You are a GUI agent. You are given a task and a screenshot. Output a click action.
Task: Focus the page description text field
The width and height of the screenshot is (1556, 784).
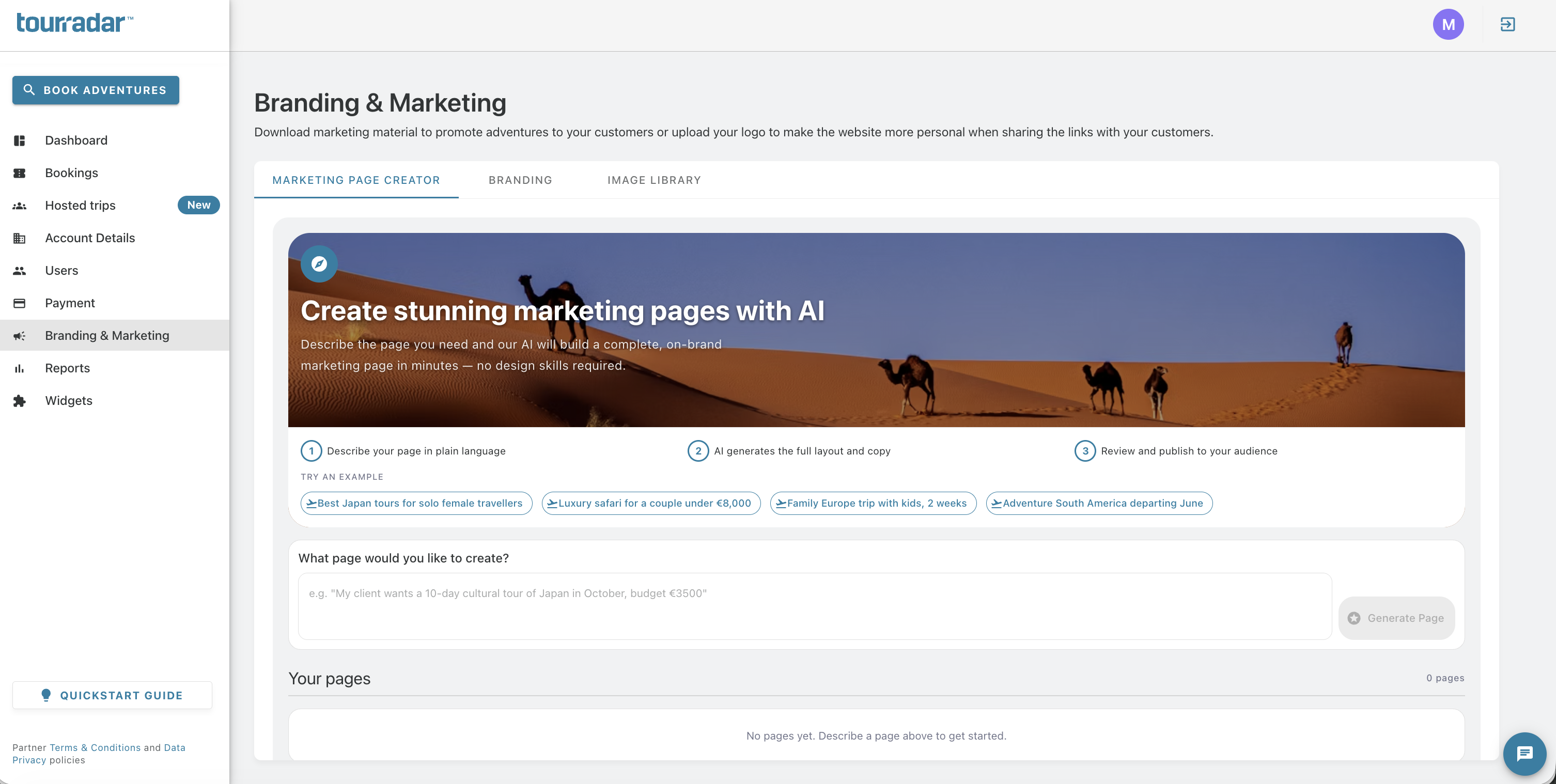(x=815, y=606)
